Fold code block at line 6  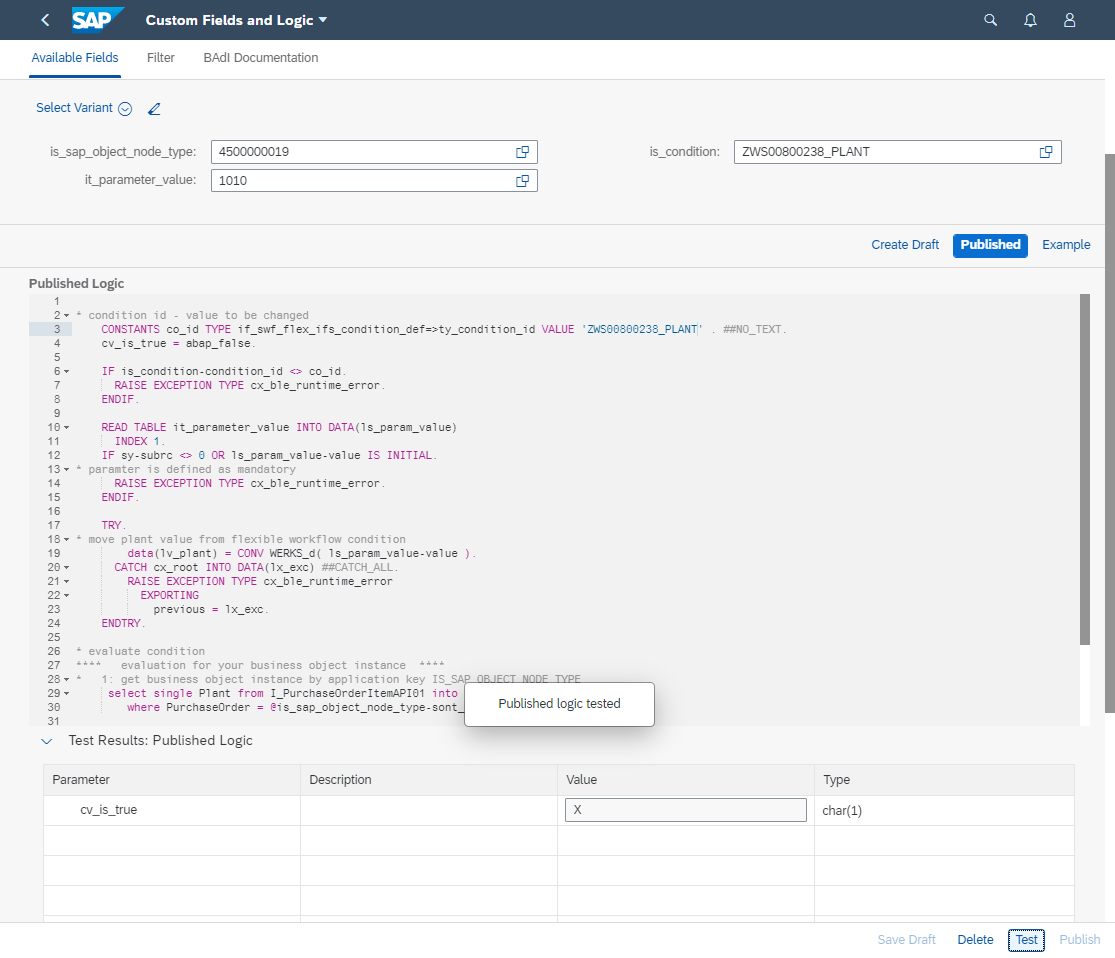click(x=67, y=371)
